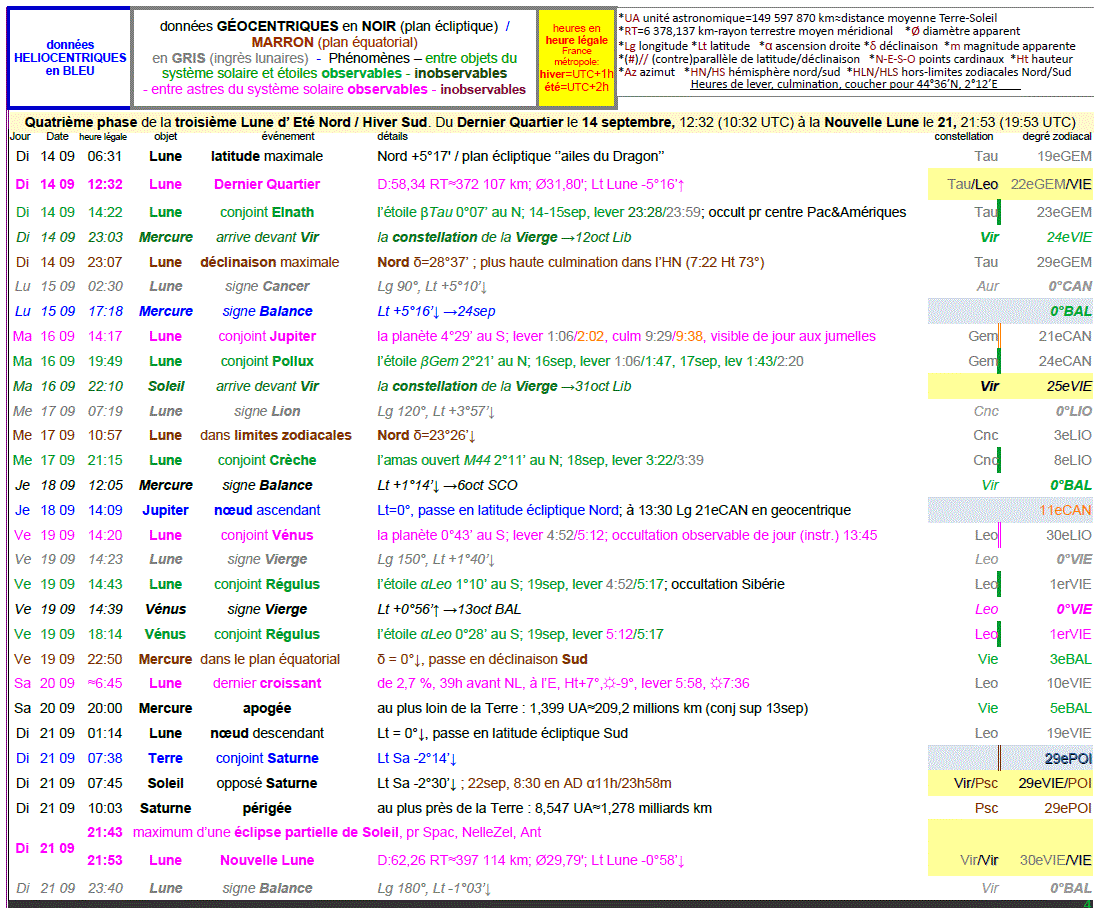
Task: Click the 'opposé Saturne' event
Action: point(267,783)
